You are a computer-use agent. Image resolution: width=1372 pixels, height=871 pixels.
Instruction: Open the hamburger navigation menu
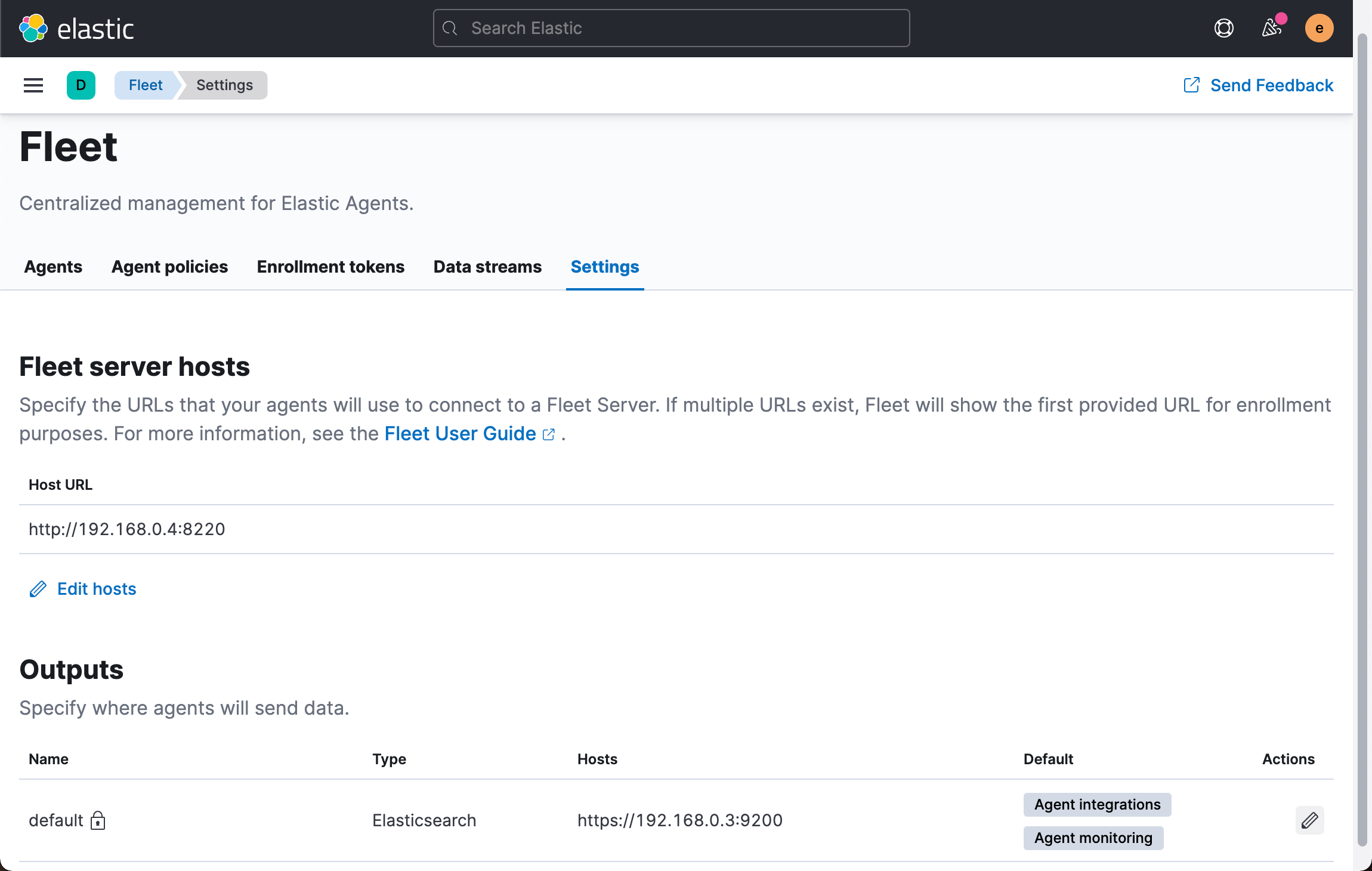pyautogui.click(x=33, y=85)
